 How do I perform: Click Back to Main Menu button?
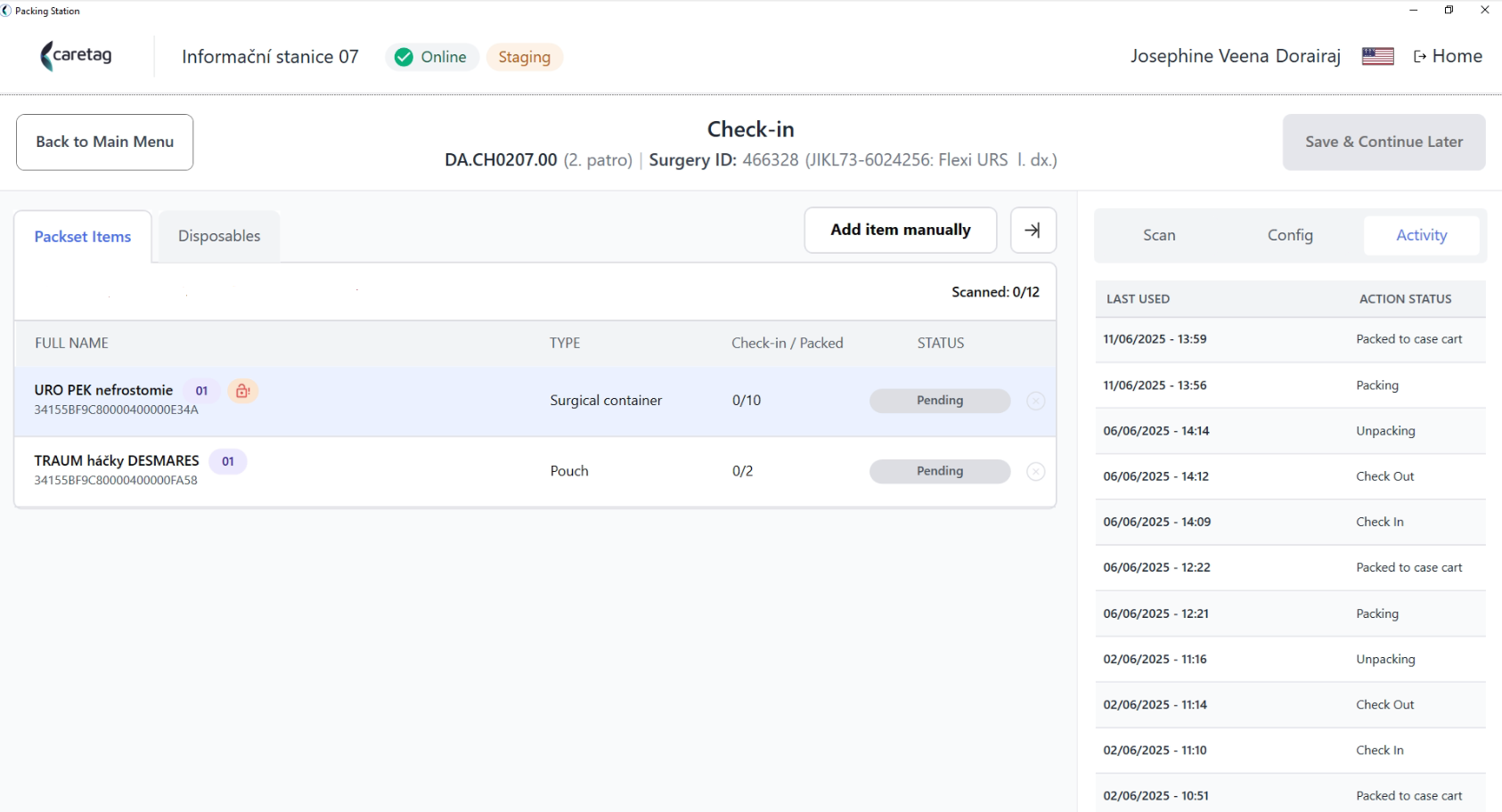[105, 142]
